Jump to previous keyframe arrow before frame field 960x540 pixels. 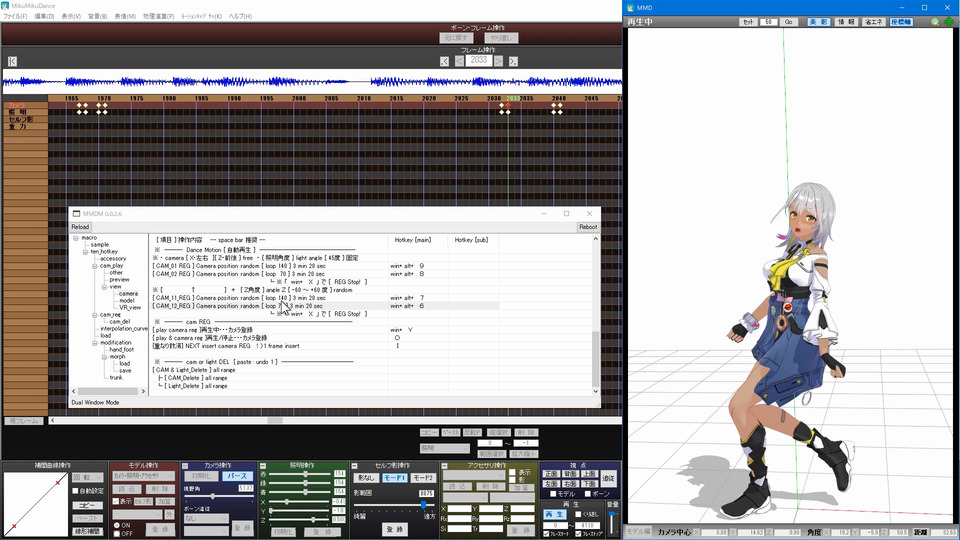[444, 61]
